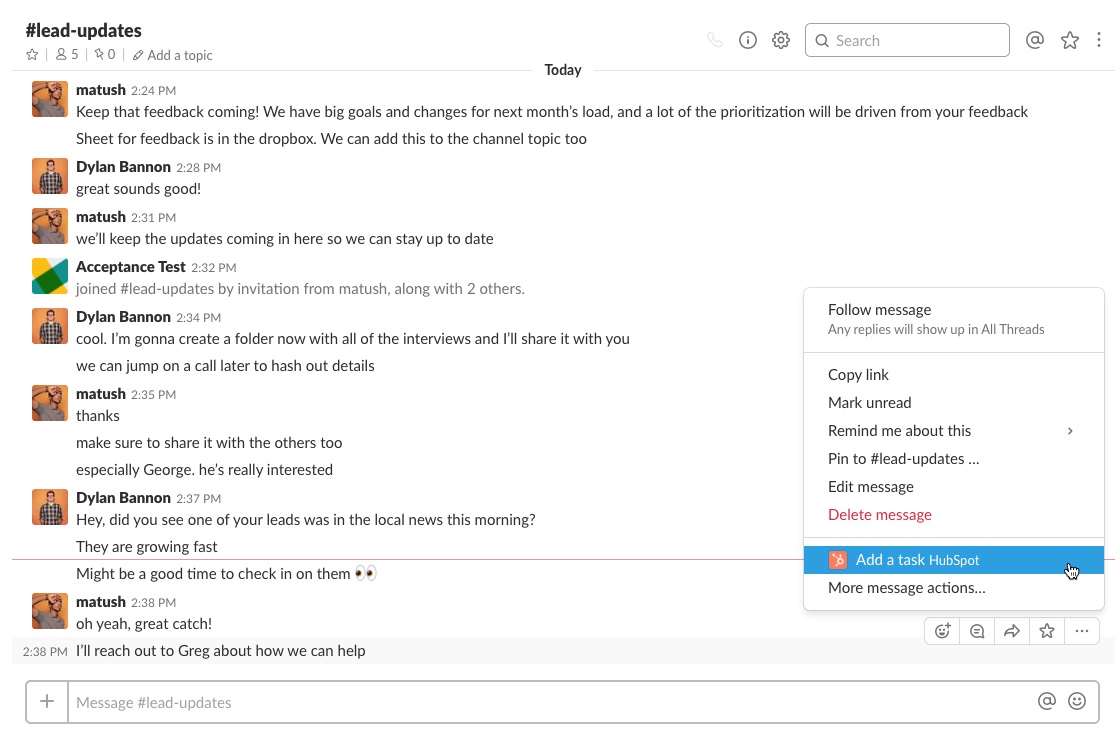Click the message input field
Viewport: 1120px width, 746px height.
point(400,701)
